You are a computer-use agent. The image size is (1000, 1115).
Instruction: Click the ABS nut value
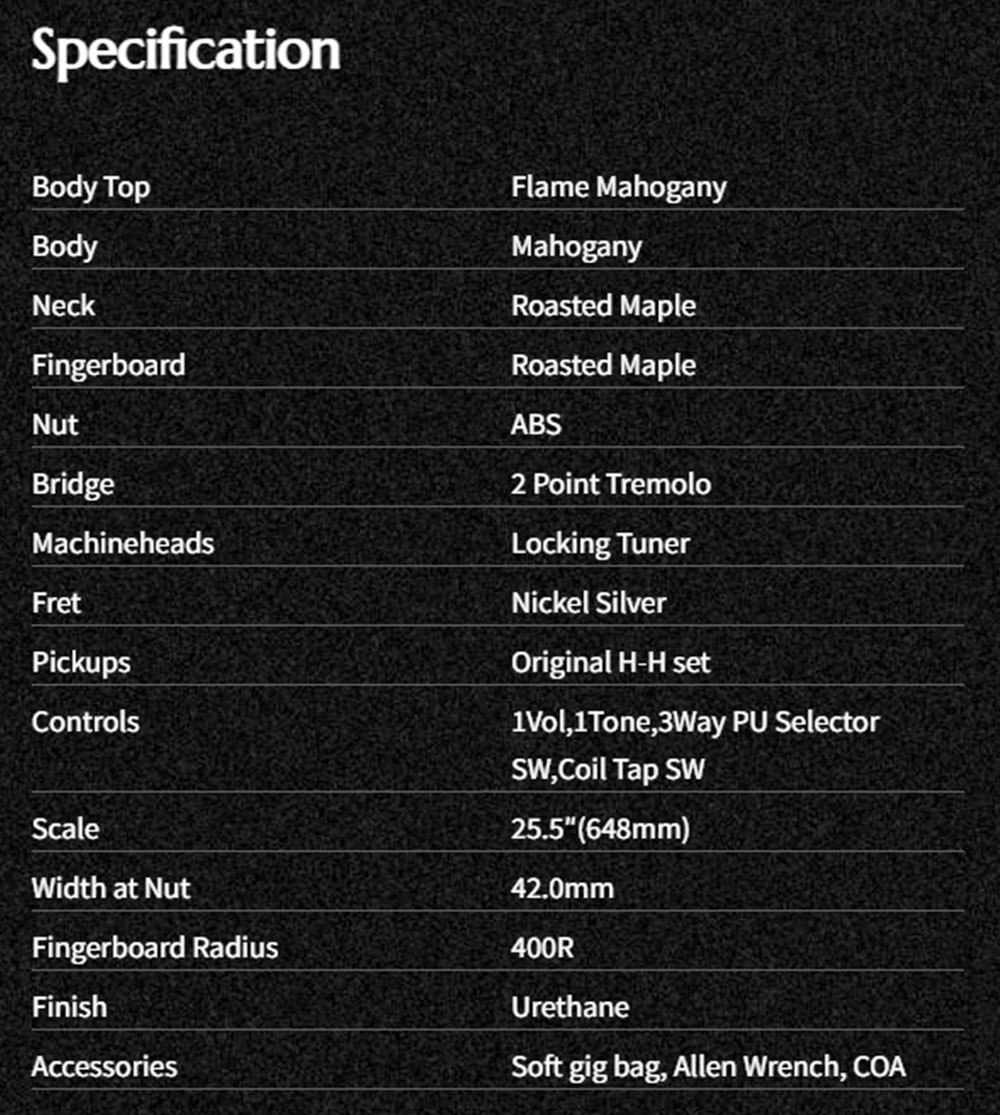(x=536, y=425)
